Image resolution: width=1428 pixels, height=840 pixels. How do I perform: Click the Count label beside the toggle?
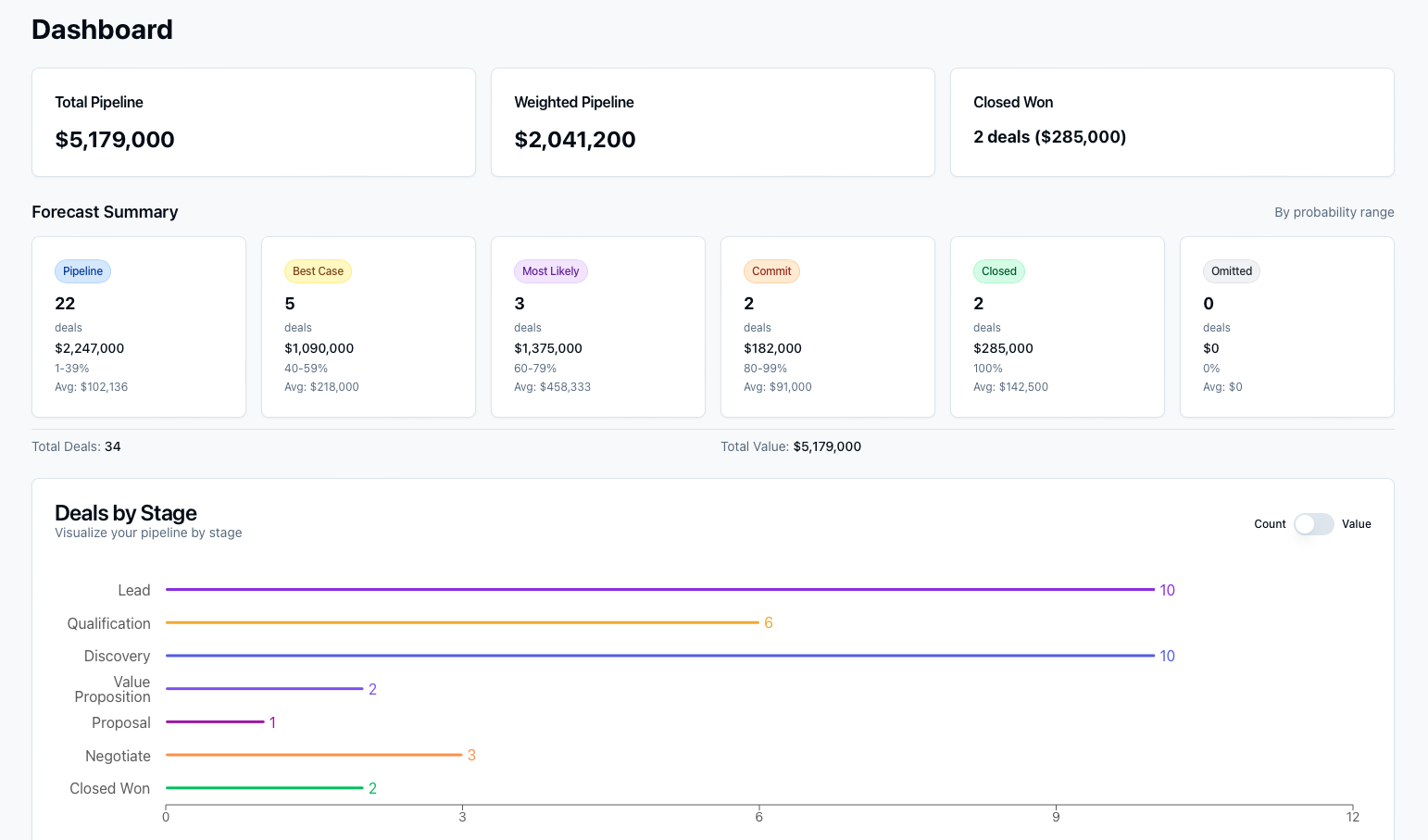click(1270, 524)
